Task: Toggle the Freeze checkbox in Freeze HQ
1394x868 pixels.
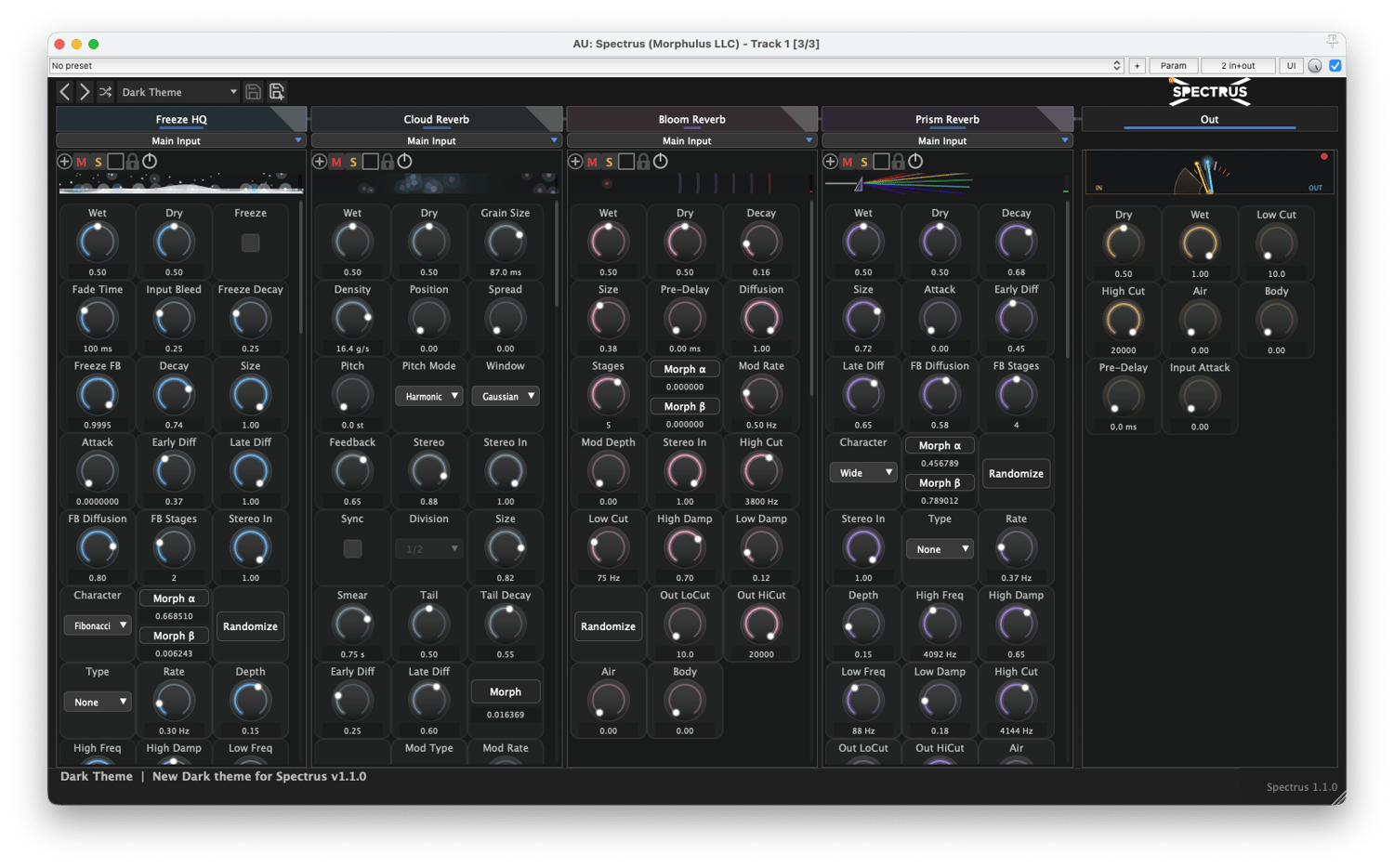Action: 251,243
